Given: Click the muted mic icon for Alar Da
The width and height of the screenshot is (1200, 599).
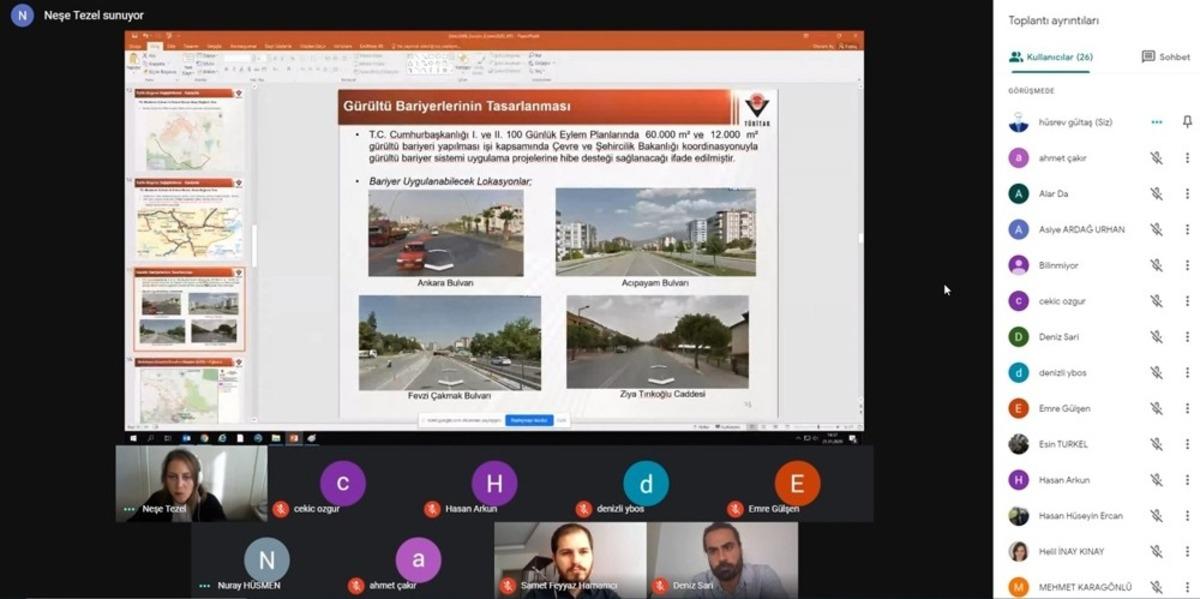Looking at the screenshot, I should 1156,194.
